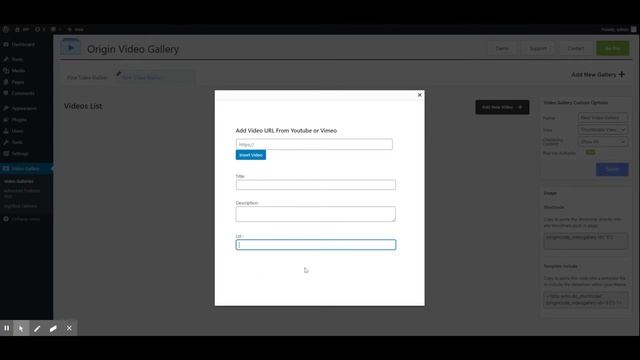
Task: Open the Advanced Features PRO submenu item
Action: pyautogui.click(x=22, y=193)
